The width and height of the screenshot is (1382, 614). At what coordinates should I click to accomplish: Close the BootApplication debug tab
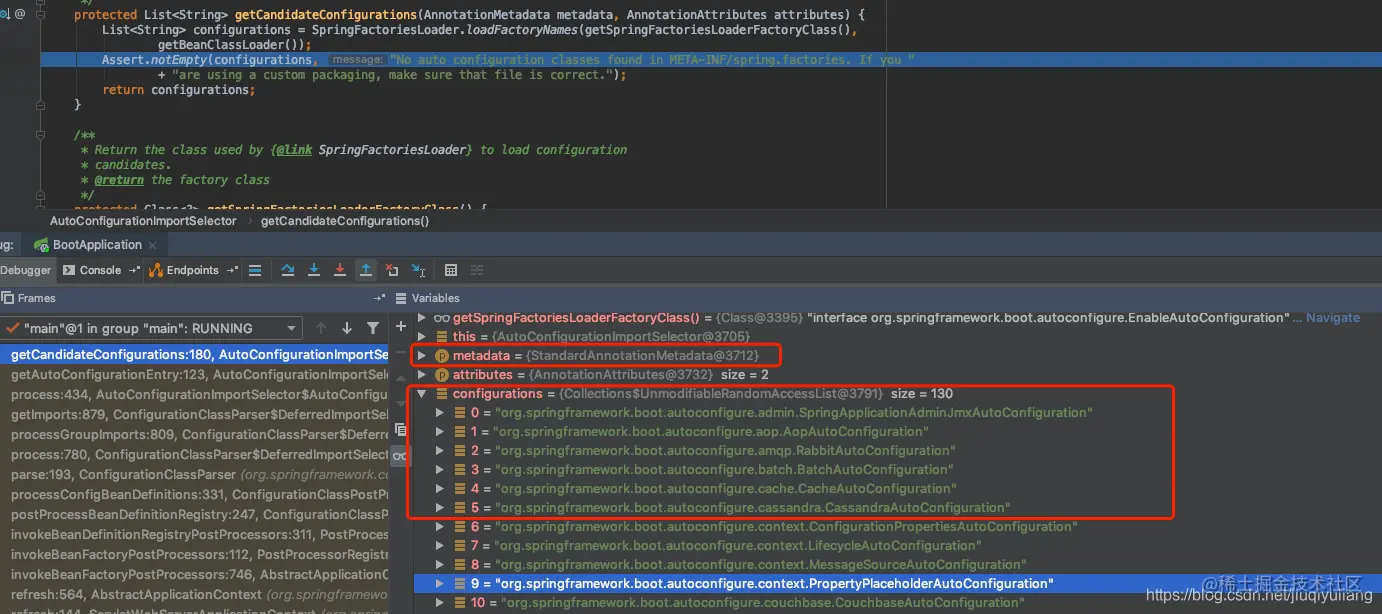click(152, 245)
